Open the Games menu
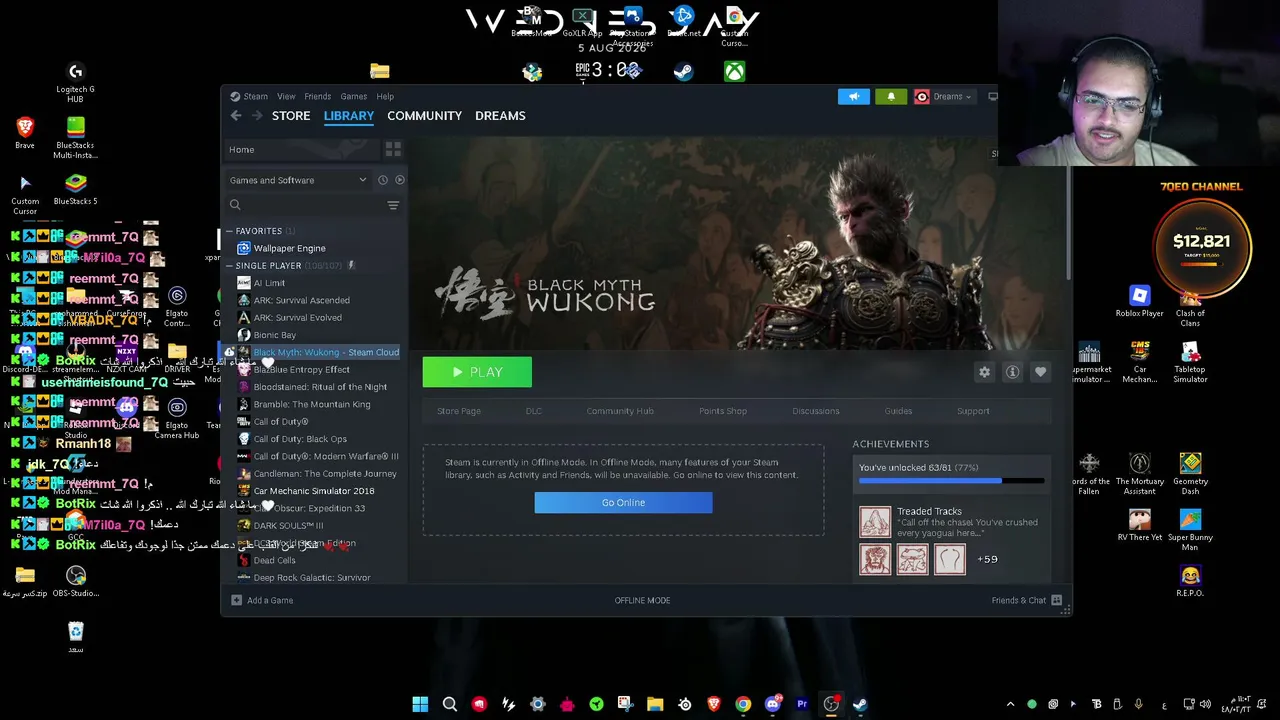Viewport: 1280px width, 720px height. pos(353,96)
